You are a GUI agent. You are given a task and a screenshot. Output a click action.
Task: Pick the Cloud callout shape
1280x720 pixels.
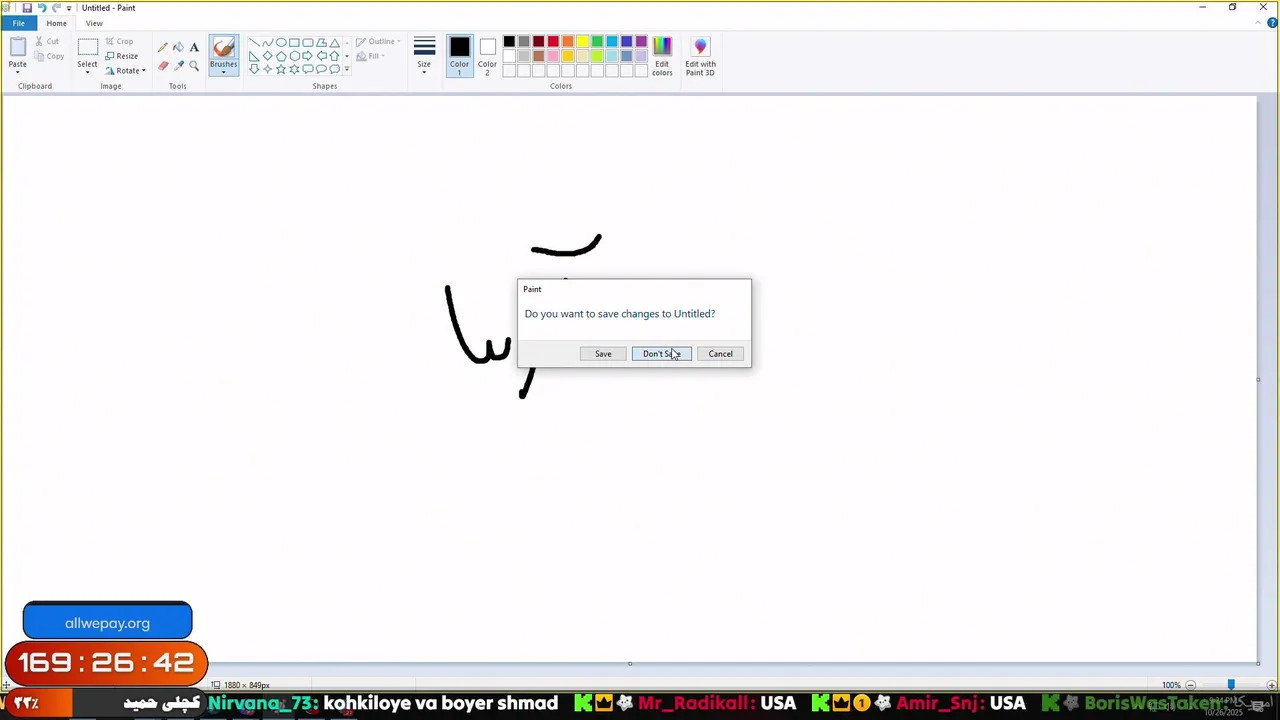(x=334, y=69)
